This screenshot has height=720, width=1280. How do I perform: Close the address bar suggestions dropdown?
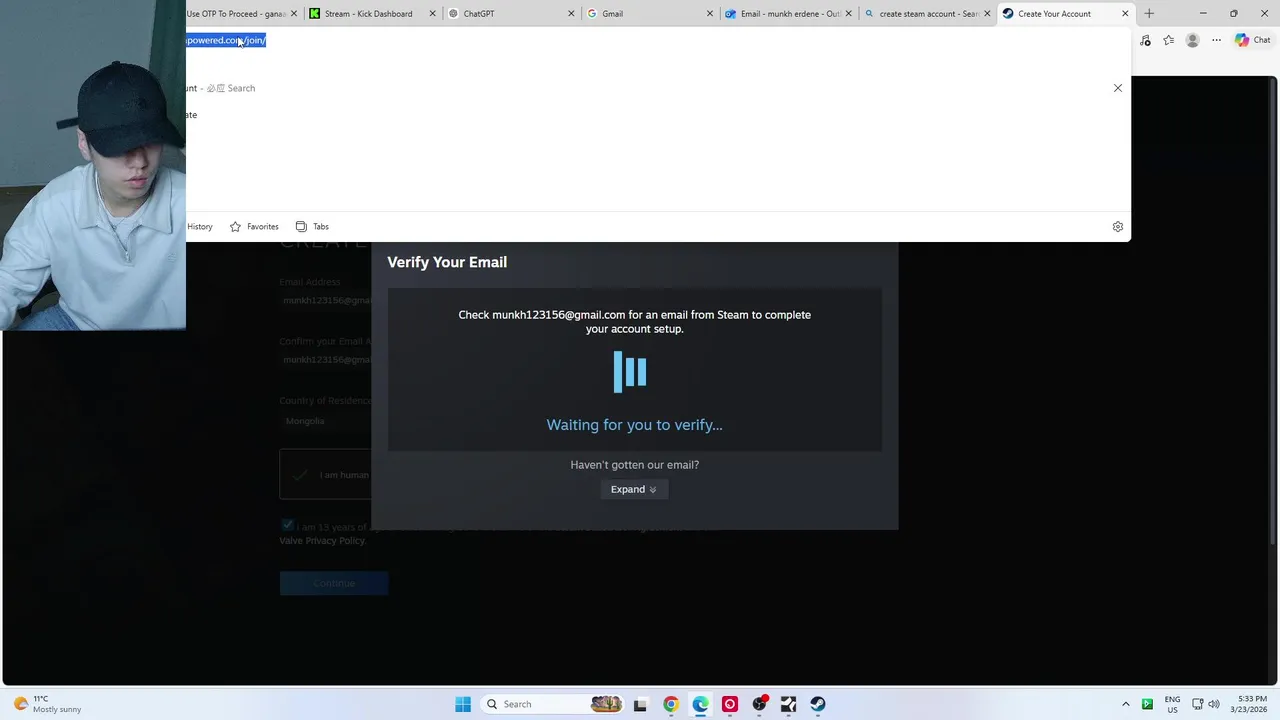(x=1118, y=88)
